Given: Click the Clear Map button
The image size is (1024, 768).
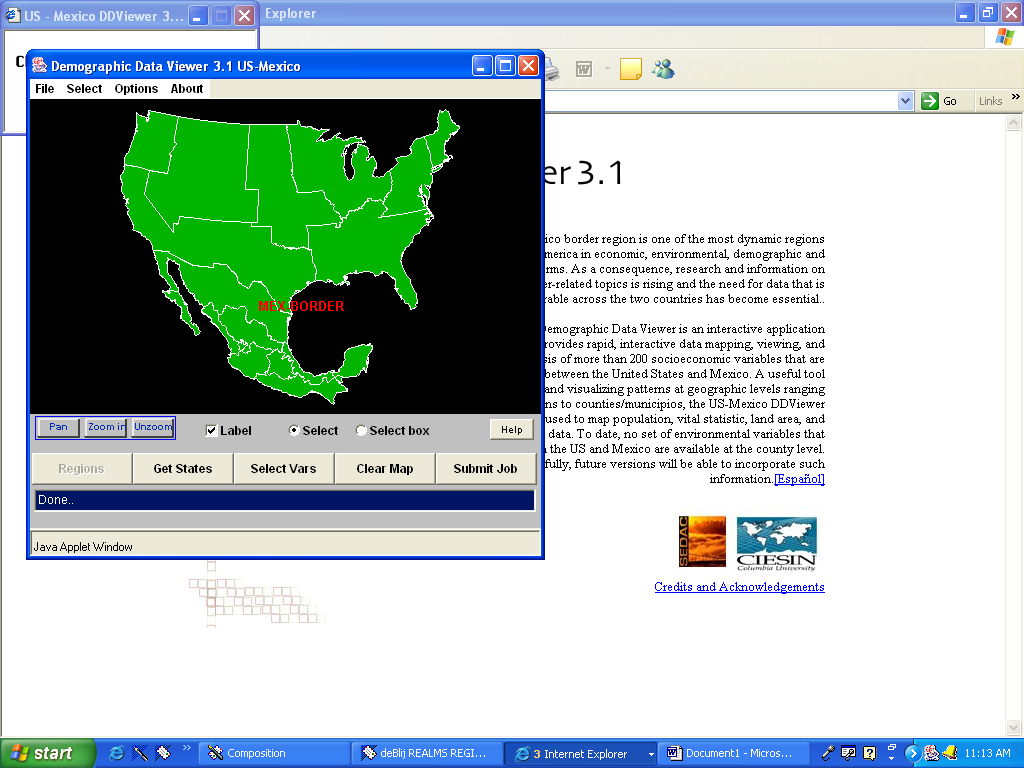Looking at the screenshot, I should coord(385,469).
